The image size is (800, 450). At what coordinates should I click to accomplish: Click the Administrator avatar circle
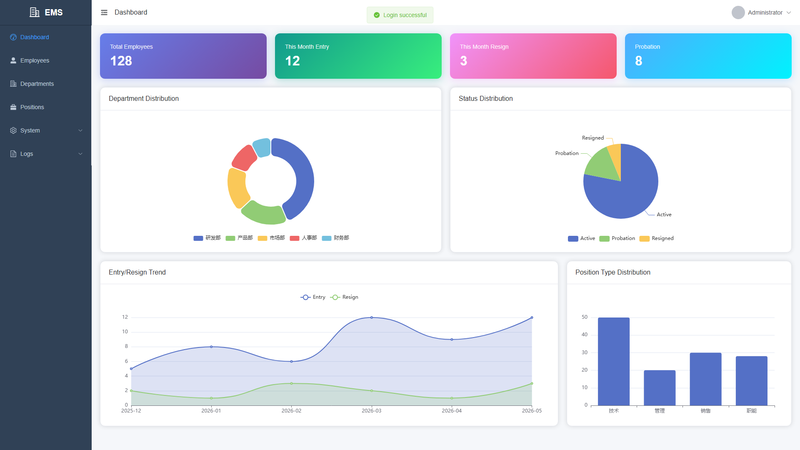[x=738, y=12]
